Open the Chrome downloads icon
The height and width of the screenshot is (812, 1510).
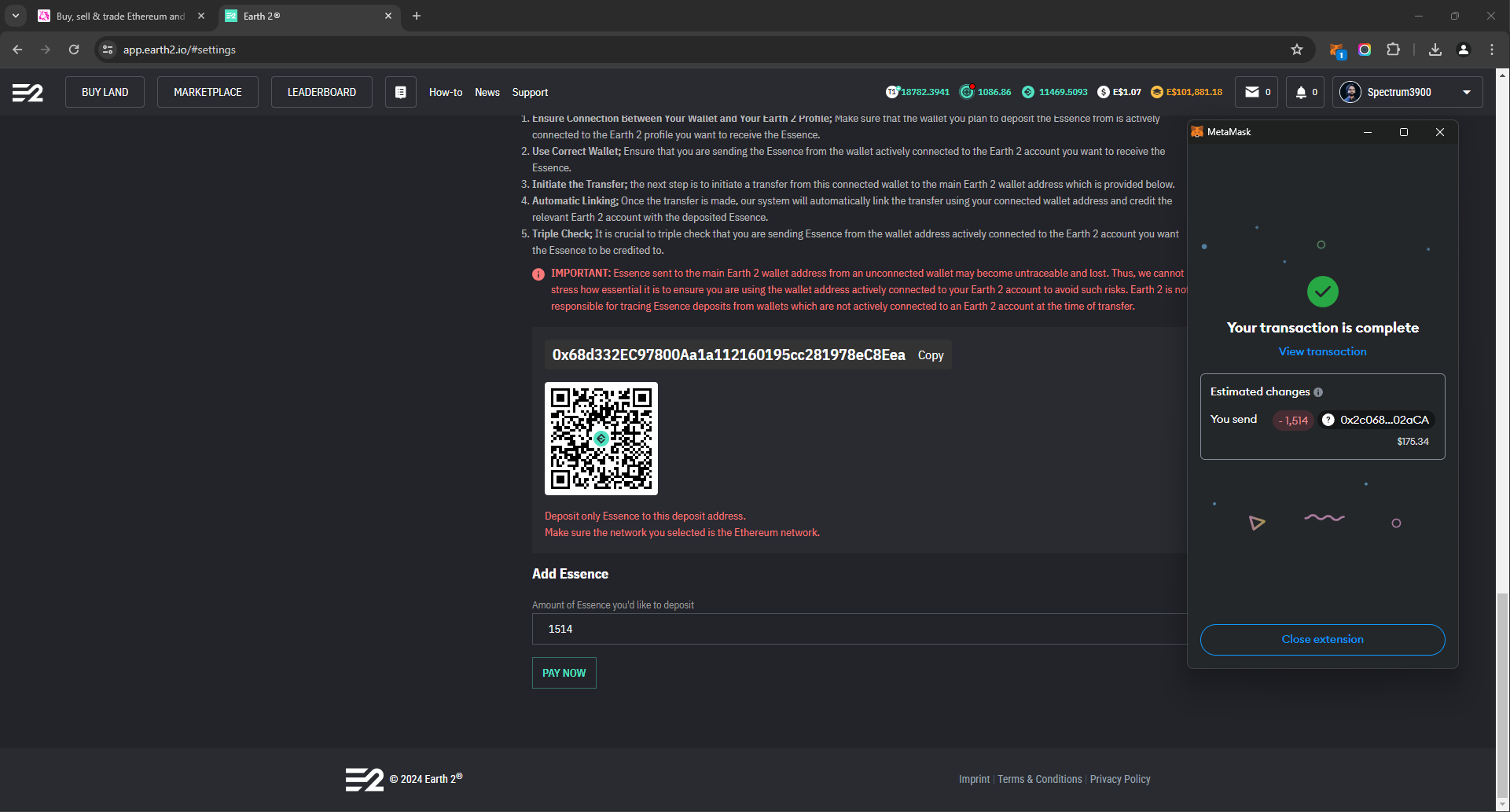click(1435, 50)
